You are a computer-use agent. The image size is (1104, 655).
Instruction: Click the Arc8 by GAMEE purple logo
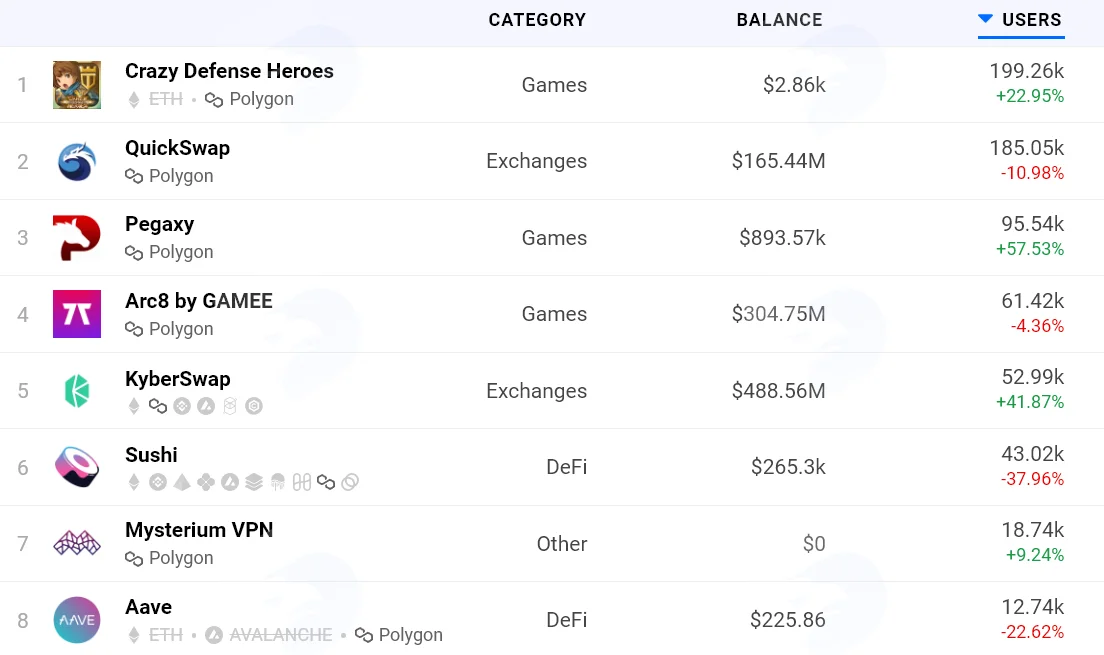(x=77, y=314)
